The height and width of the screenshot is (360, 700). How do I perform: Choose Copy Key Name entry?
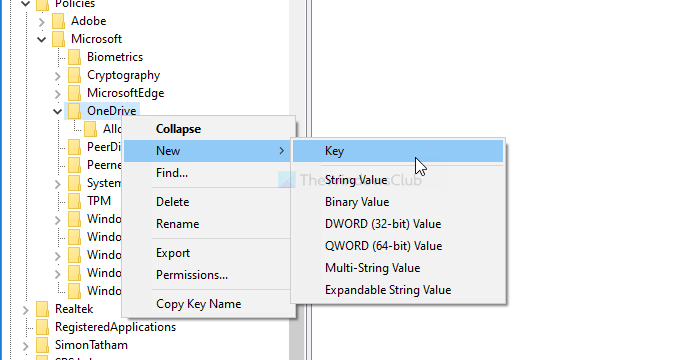(199, 304)
